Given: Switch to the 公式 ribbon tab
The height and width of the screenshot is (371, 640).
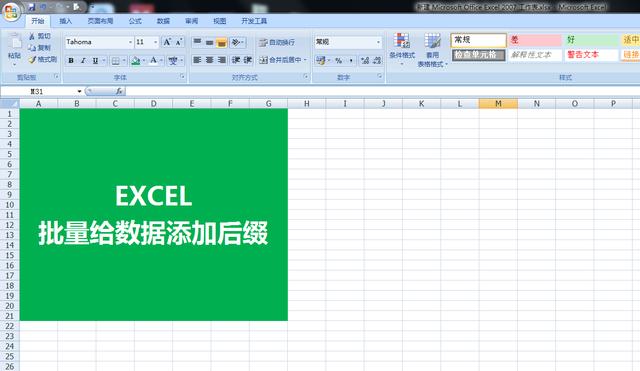Looking at the screenshot, I should 135,21.
